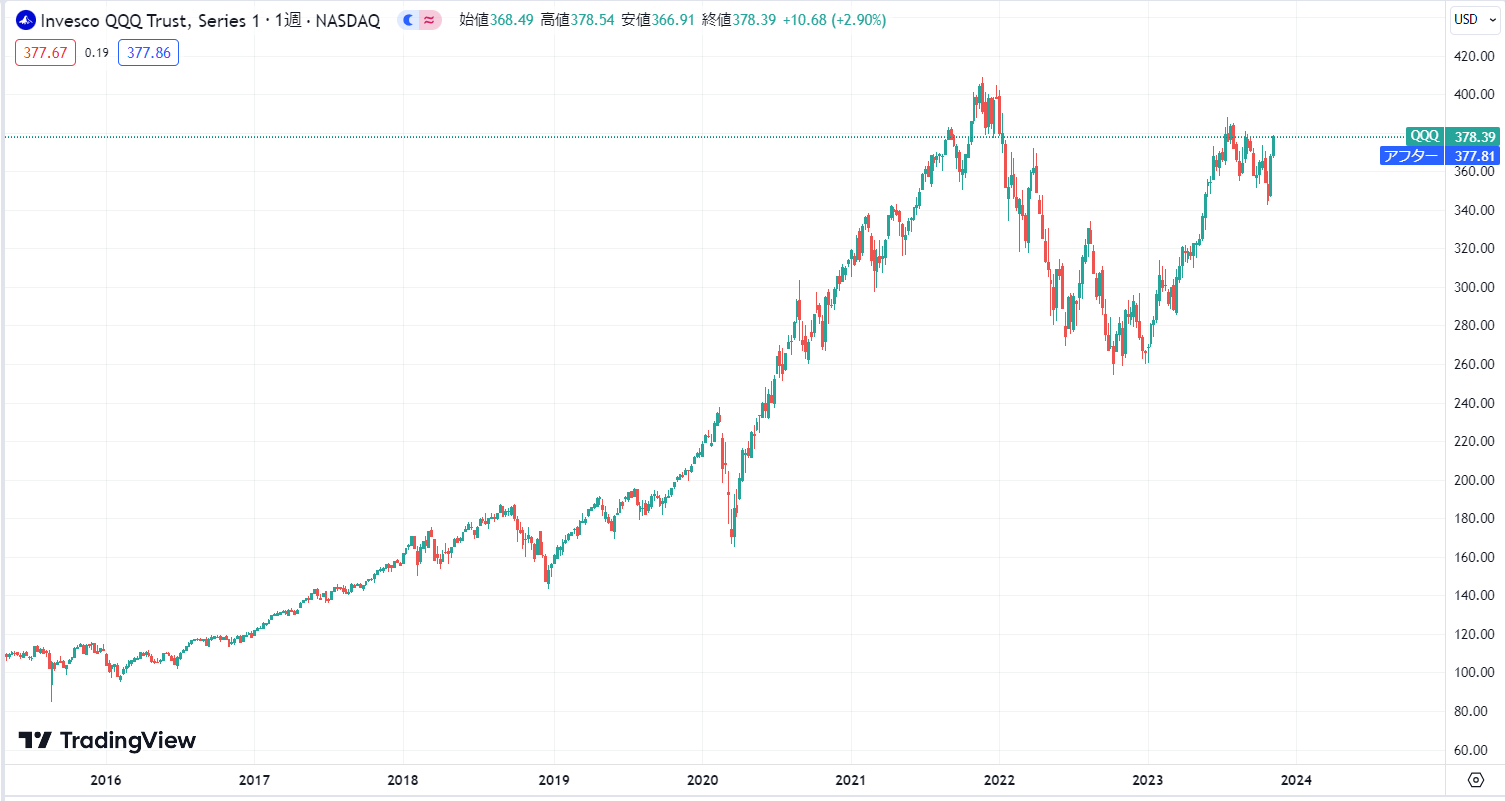Screen dimensions: 1505x801
Task: Click the 2016 label on time axis
Action: (x=106, y=780)
